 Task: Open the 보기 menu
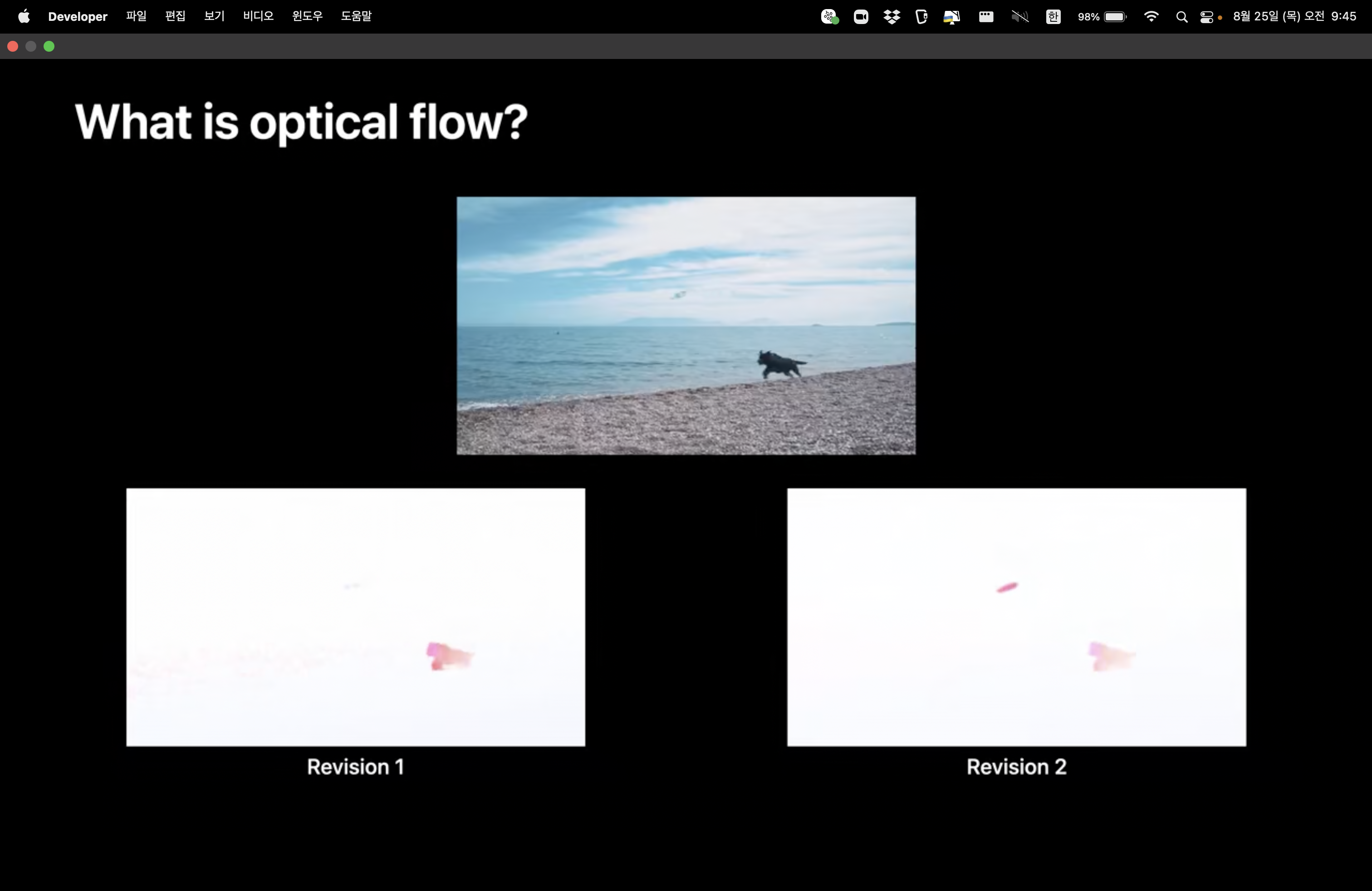(x=214, y=16)
